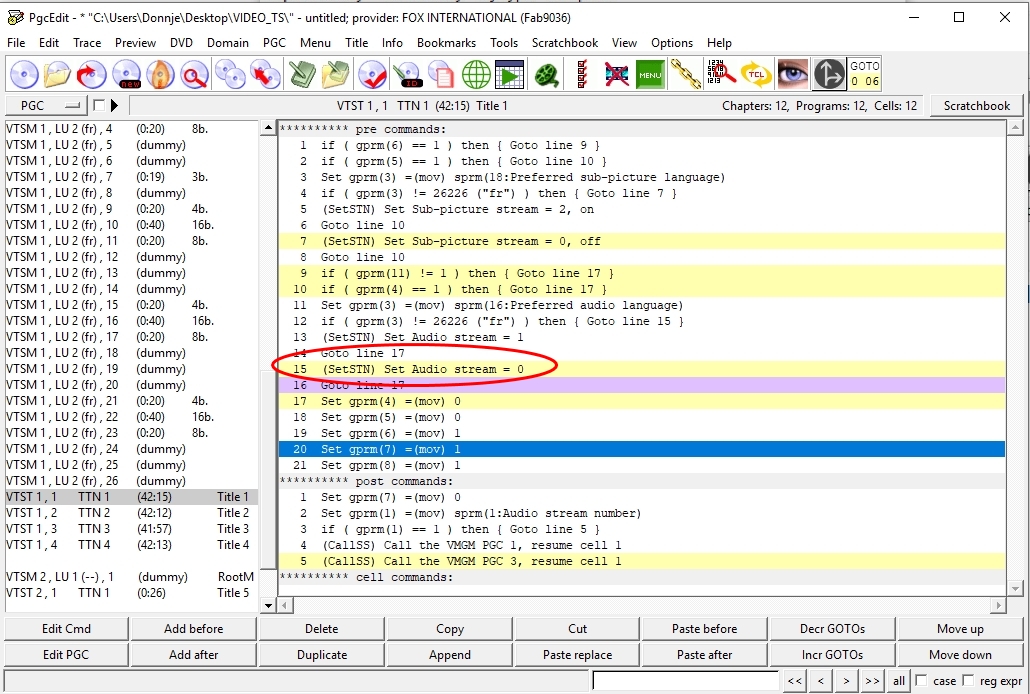The height and width of the screenshot is (694, 1030).
Task: Click the black arrow next to PGC checkbox
Action: (114, 105)
